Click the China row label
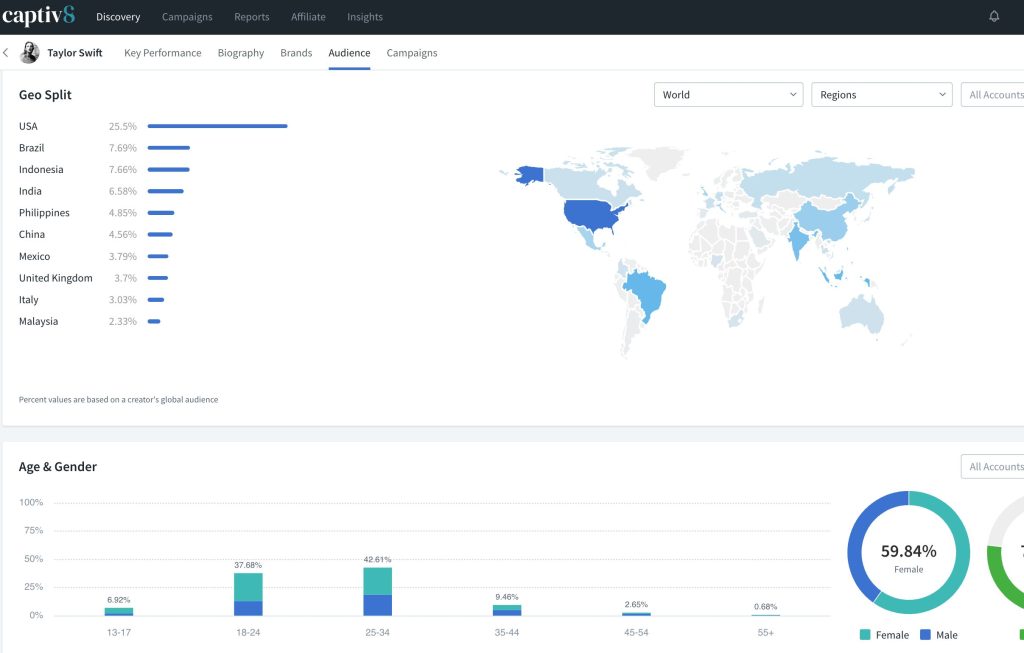The width and height of the screenshot is (1024, 653). click(32, 234)
